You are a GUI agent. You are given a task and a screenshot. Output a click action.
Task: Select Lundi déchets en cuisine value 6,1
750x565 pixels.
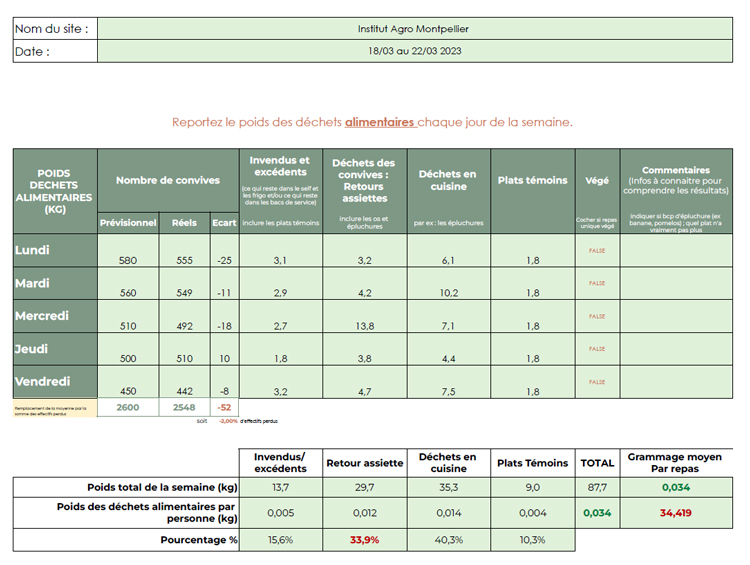449,250
